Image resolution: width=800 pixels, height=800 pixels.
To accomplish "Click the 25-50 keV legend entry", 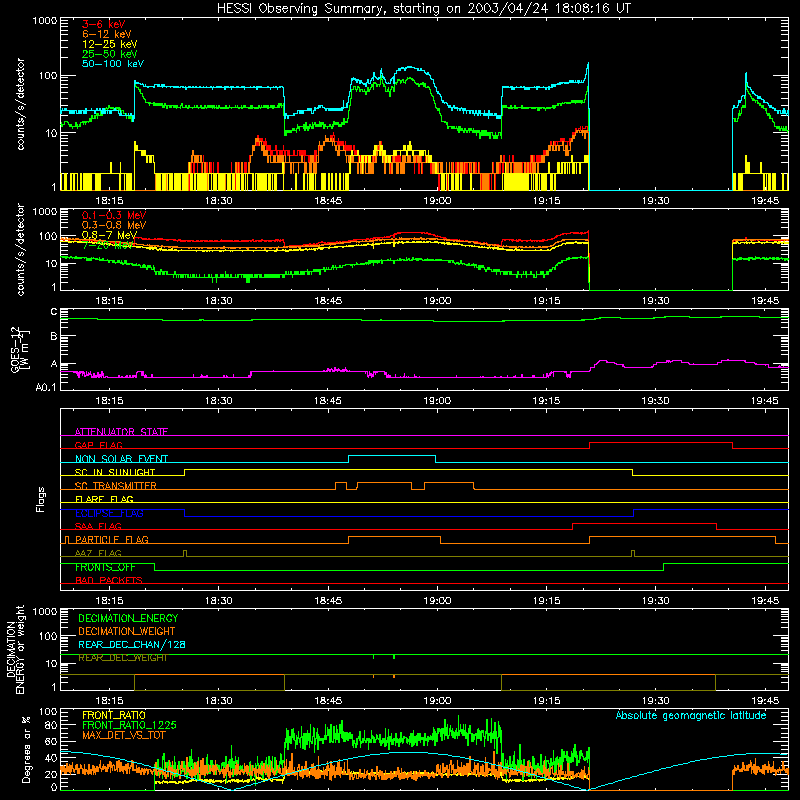I will click(x=110, y=54).
